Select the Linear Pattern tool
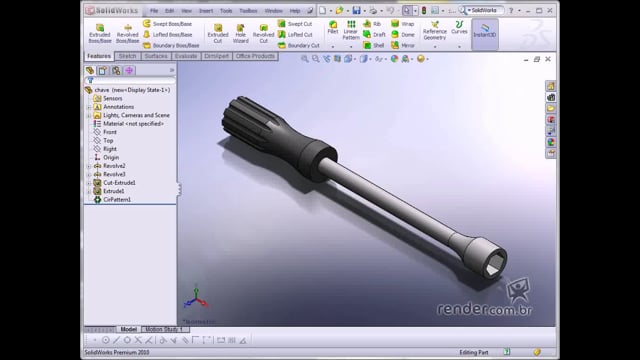The height and width of the screenshot is (360, 640). tap(351, 30)
